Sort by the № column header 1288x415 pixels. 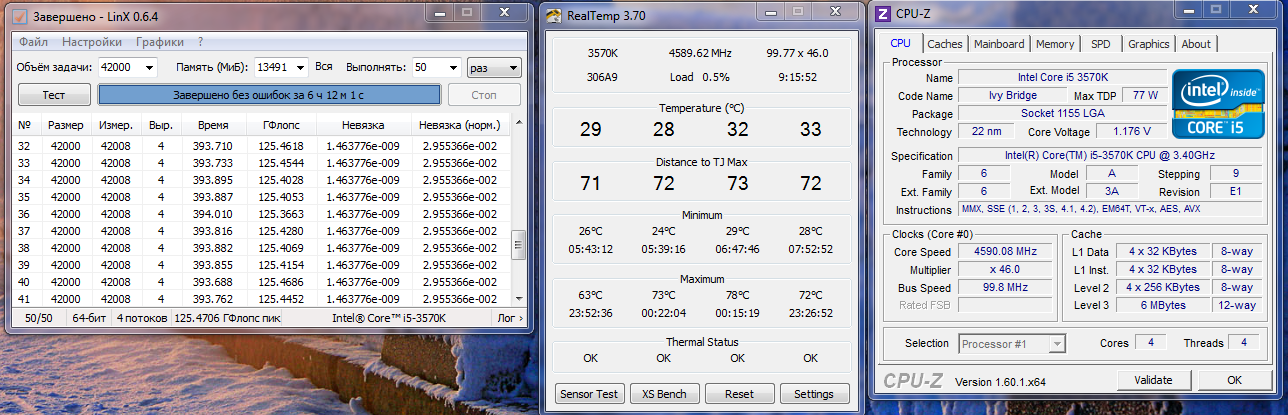(24, 125)
